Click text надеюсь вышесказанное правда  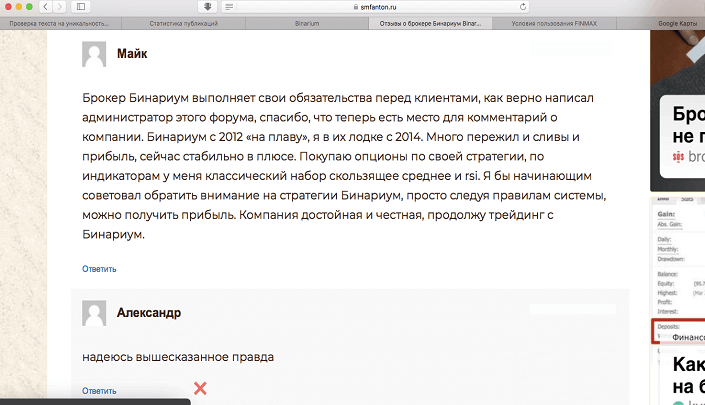tap(178, 357)
